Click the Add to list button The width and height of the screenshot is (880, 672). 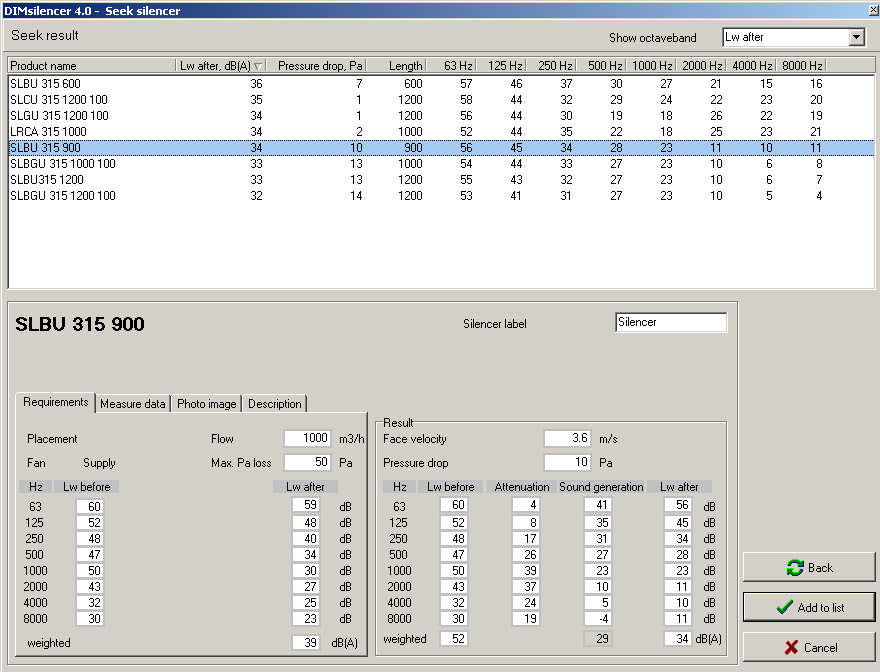809,607
